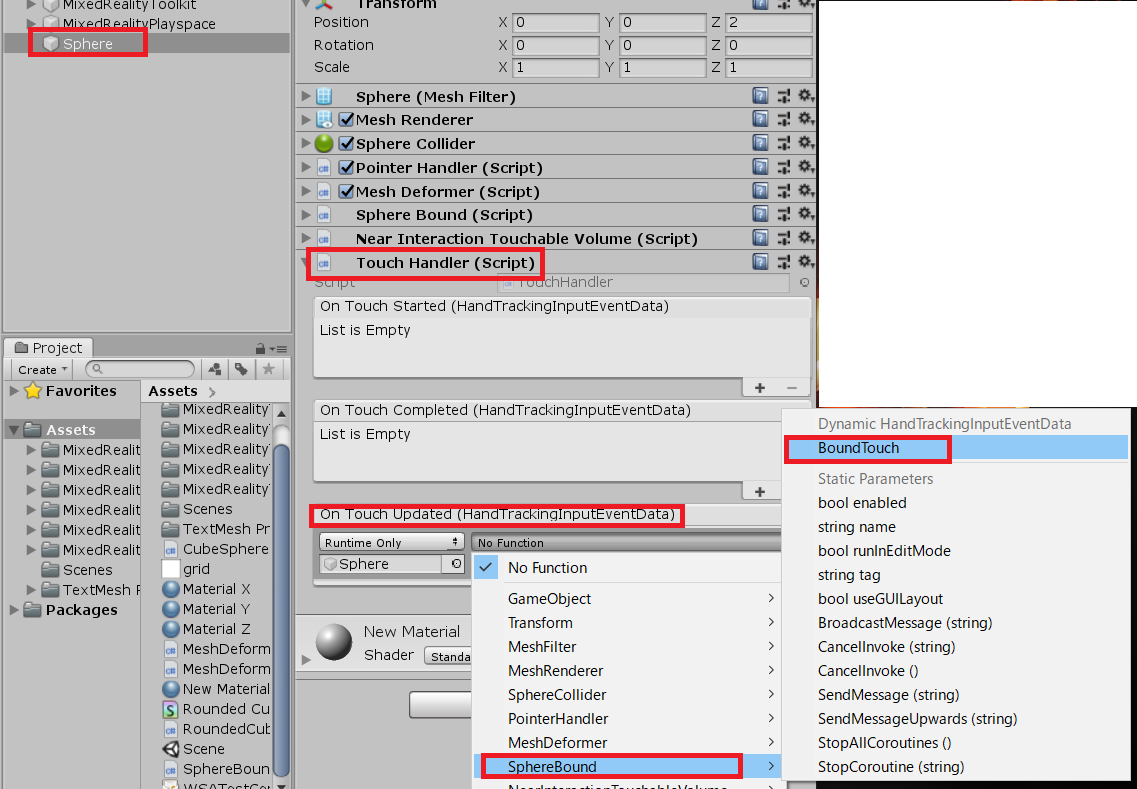Open the No Function dropdown
This screenshot has width=1137, height=789.
pos(625,542)
